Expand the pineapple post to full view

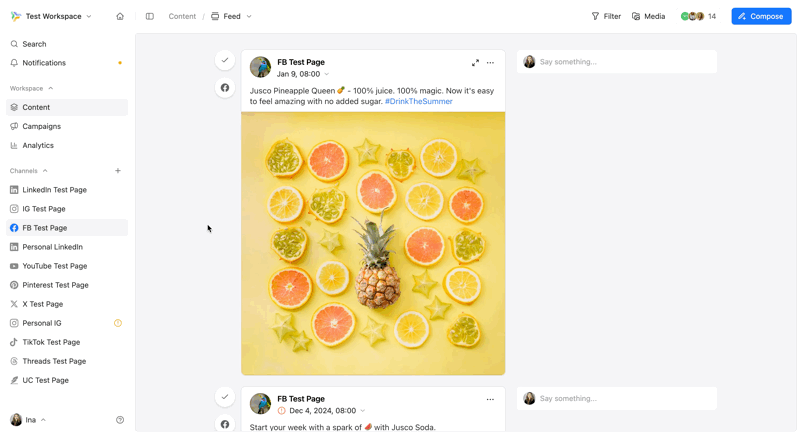click(475, 63)
